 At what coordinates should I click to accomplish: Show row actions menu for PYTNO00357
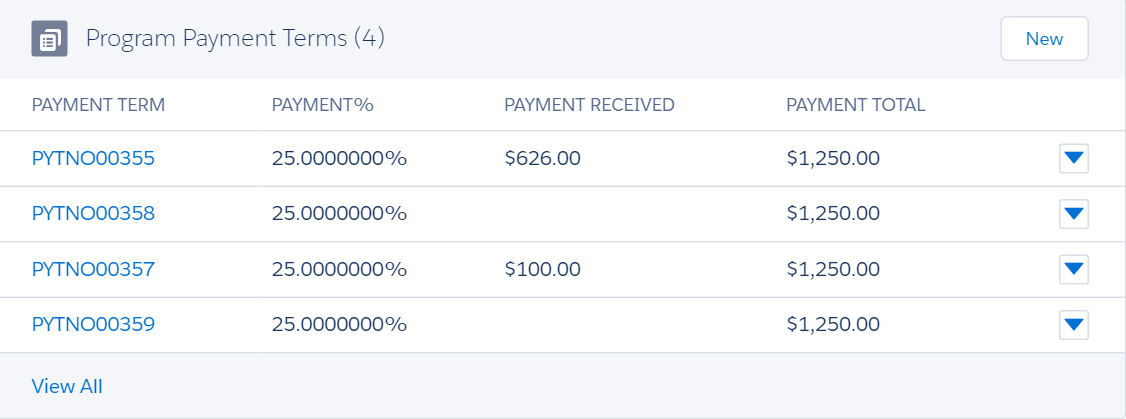tap(1073, 269)
